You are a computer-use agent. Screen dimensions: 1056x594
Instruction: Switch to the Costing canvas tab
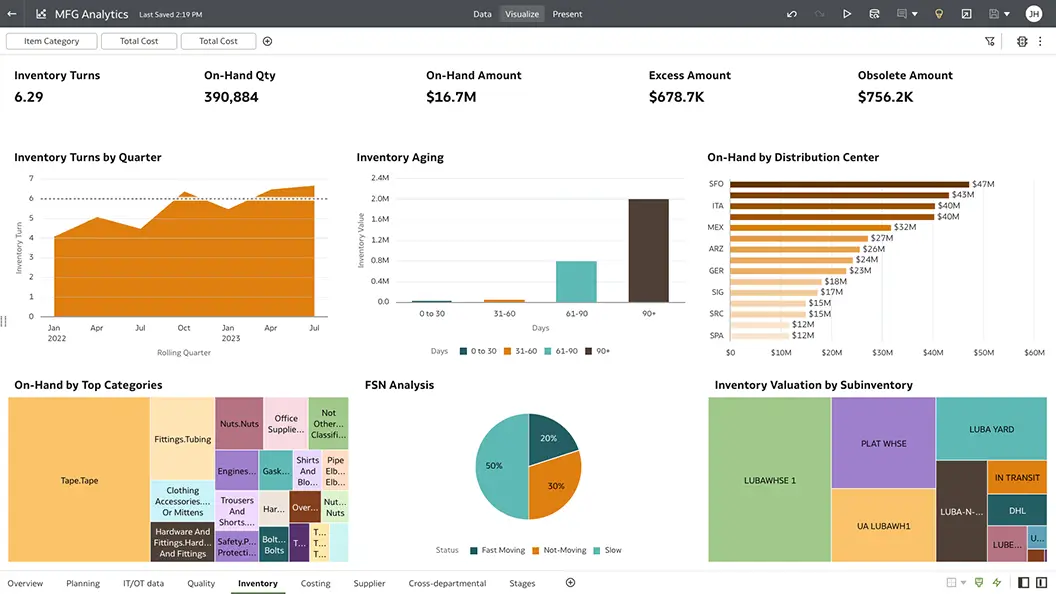click(315, 583)
